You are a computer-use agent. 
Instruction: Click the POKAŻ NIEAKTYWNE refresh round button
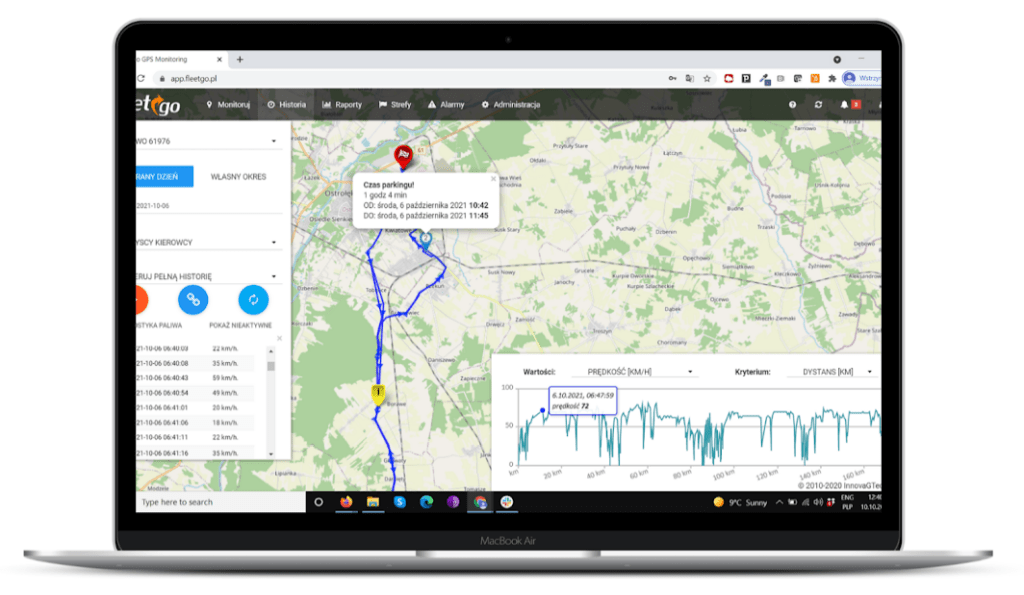[253, 300]
